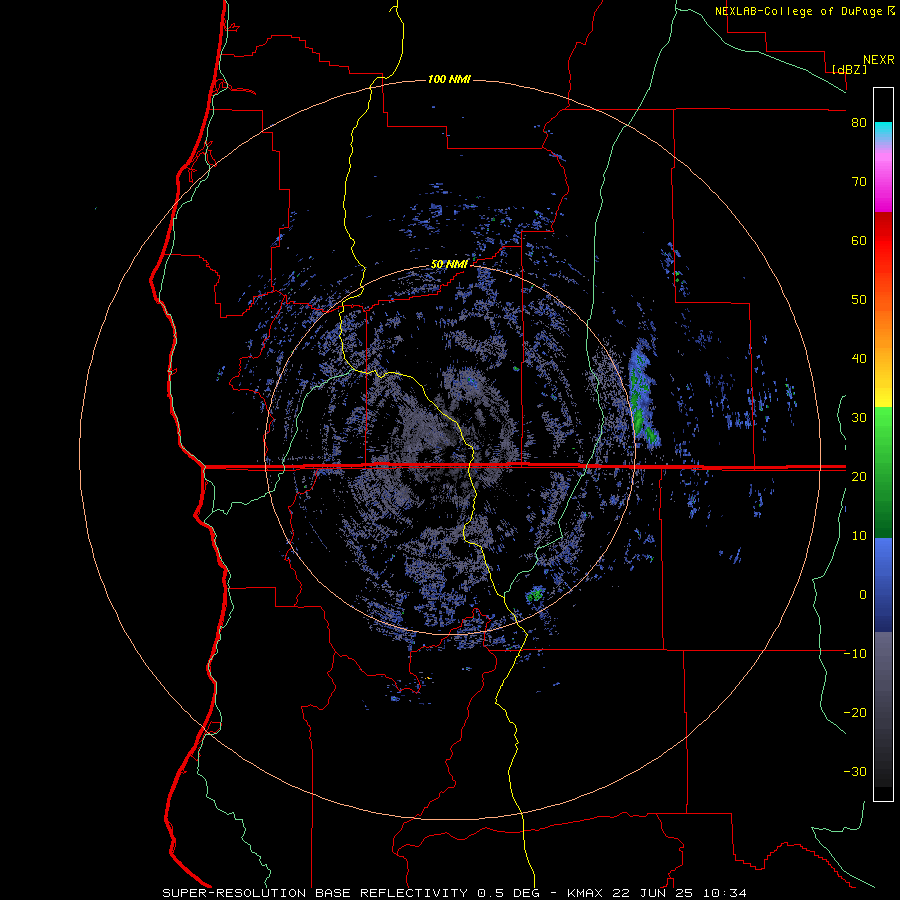Click the 60 dBZ scale value
Viewport: 900px width, 900px height.
click(x=859, y=240)
